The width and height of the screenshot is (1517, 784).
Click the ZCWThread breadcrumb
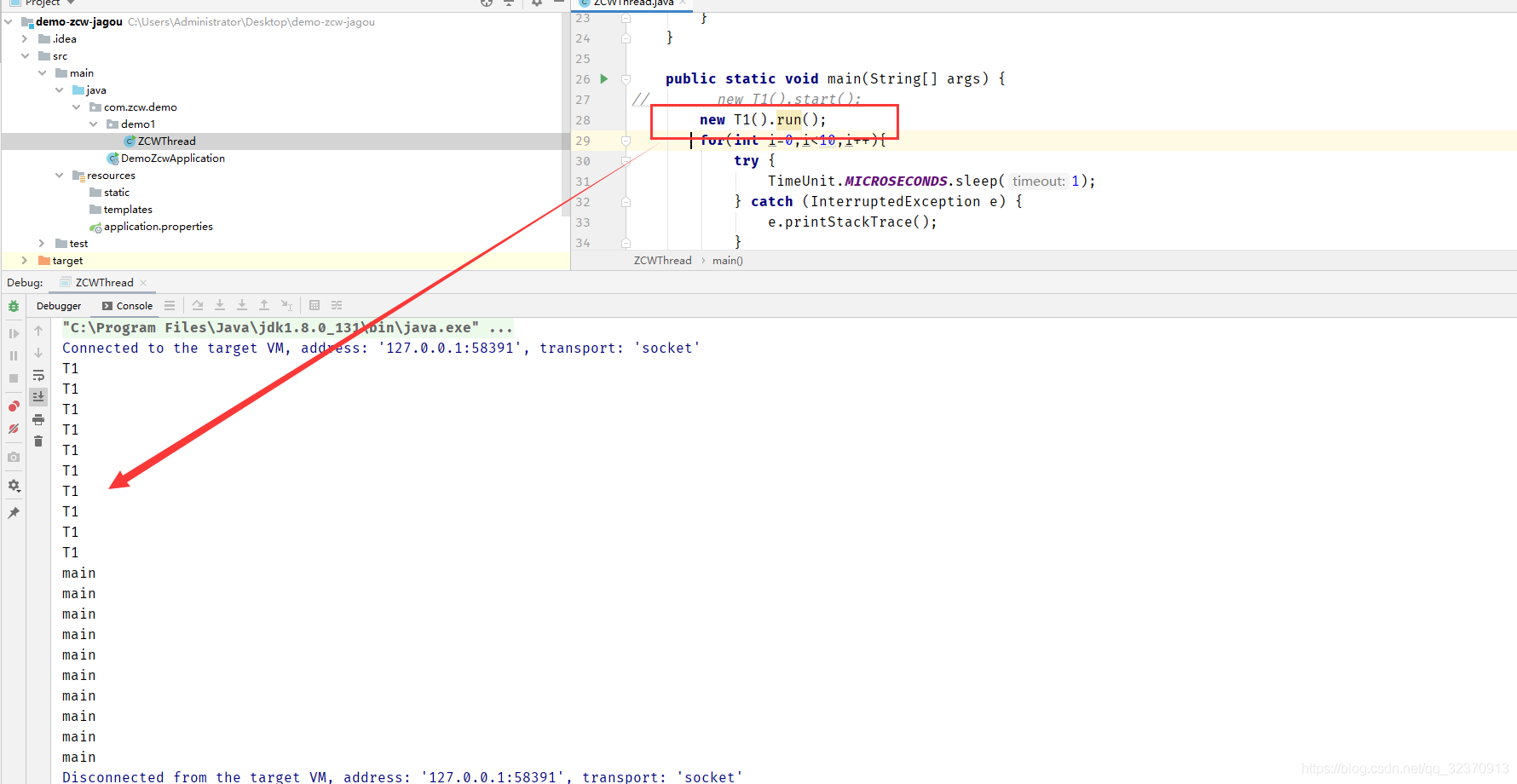662,260
